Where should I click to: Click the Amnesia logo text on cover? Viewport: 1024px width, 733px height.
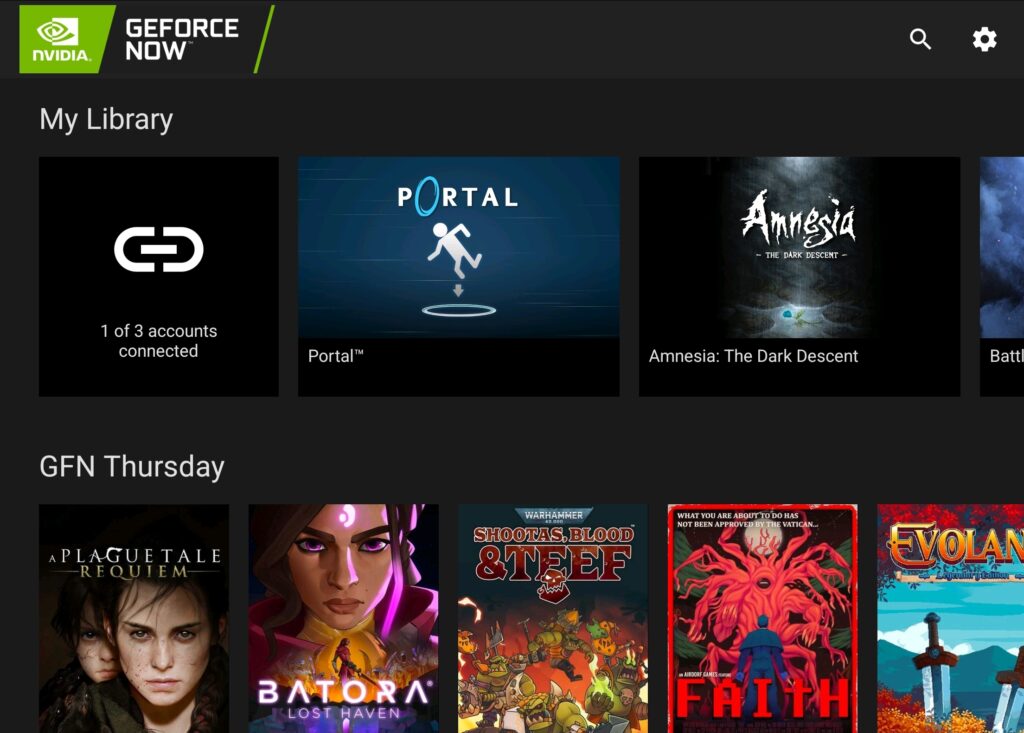point(799,219)
